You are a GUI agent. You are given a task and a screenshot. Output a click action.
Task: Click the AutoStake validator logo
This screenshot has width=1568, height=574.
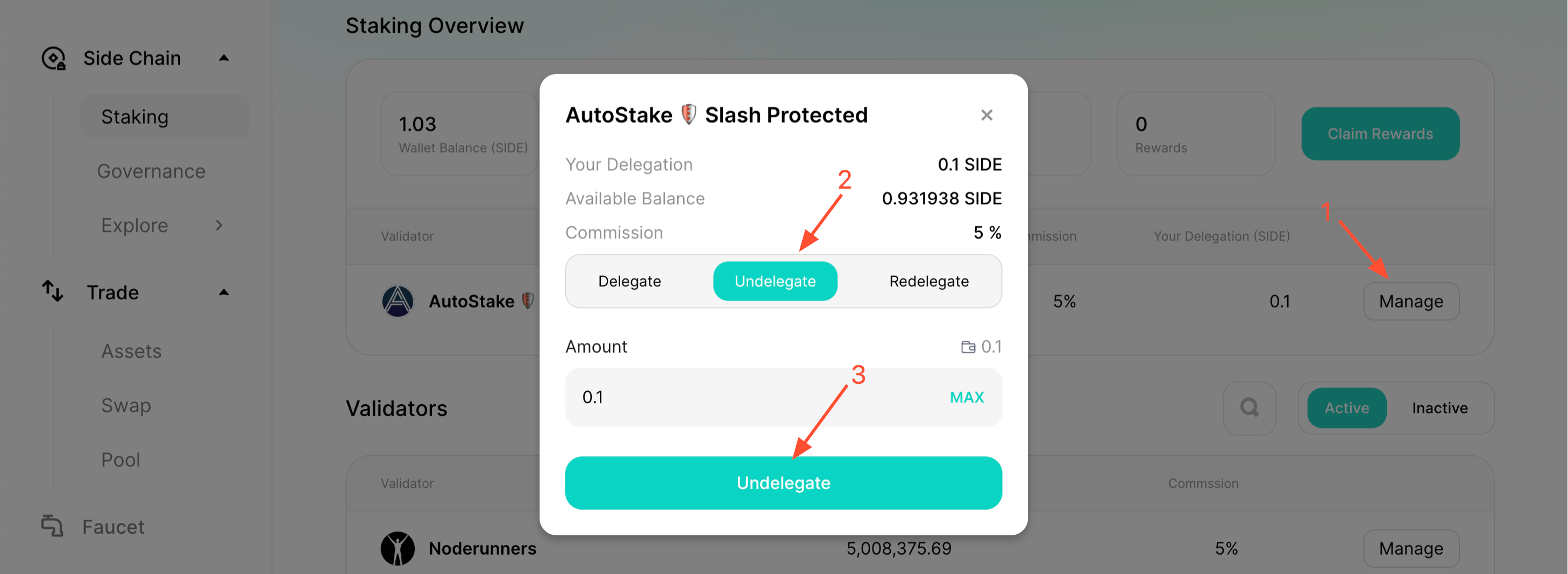point(398,301)
